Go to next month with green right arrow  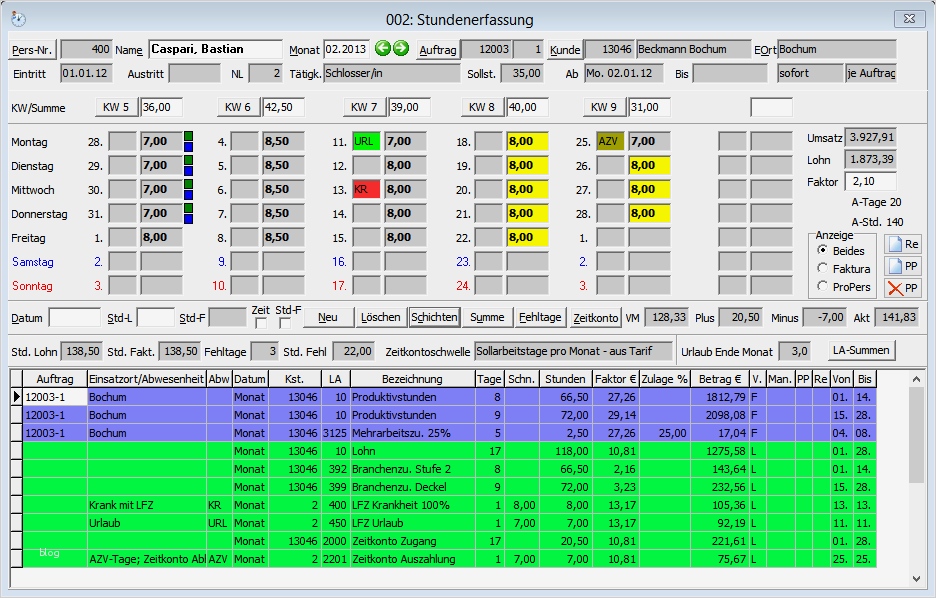click(401, 49)
